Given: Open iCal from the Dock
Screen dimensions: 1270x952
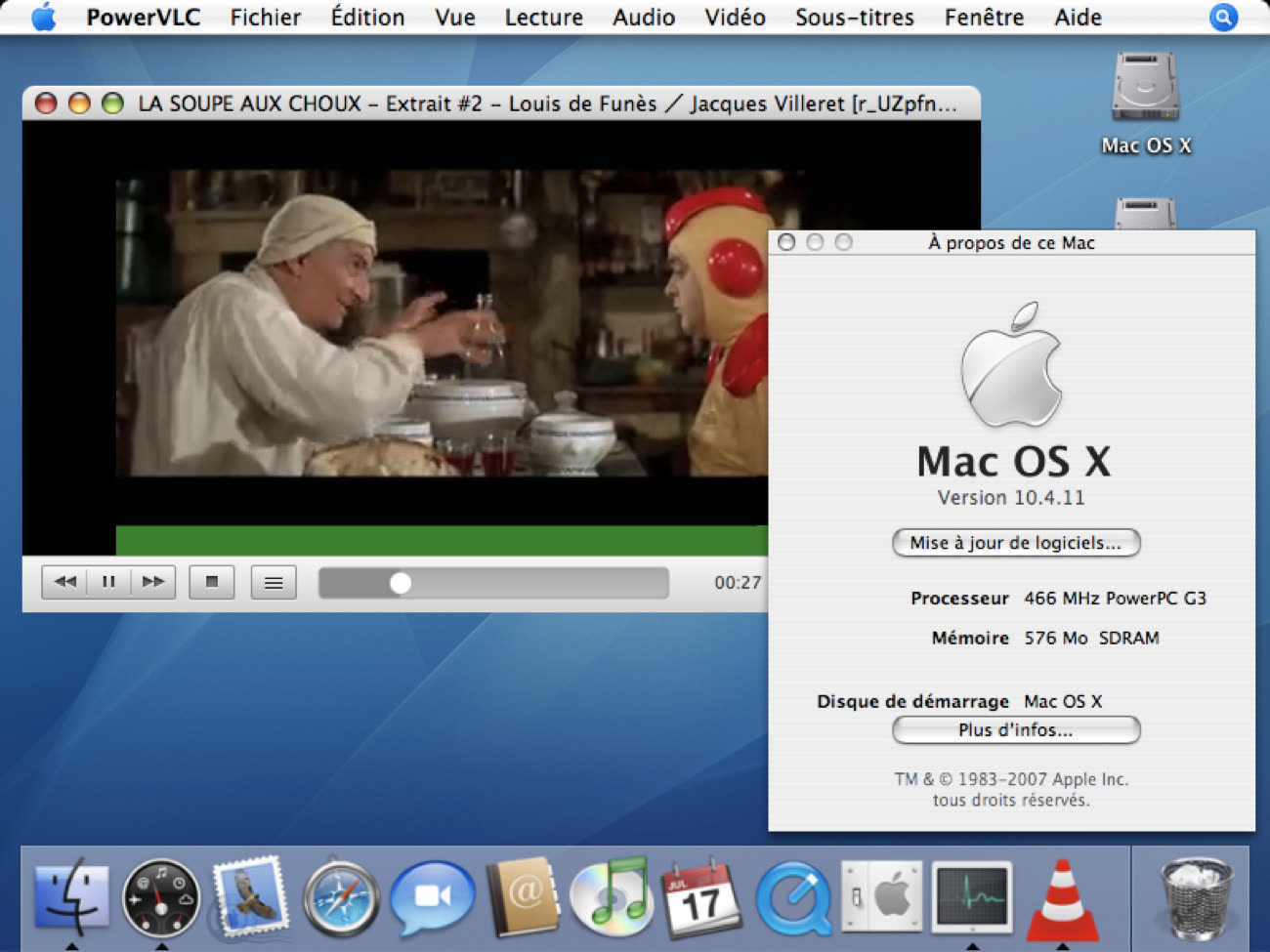Looking at the screenshot, I should [x=700, y=896].
